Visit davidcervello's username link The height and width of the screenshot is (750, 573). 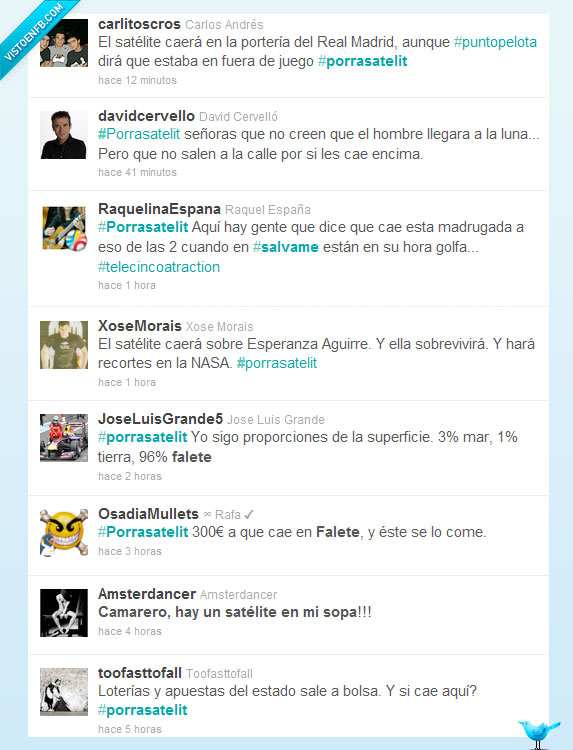click(146, 116)
